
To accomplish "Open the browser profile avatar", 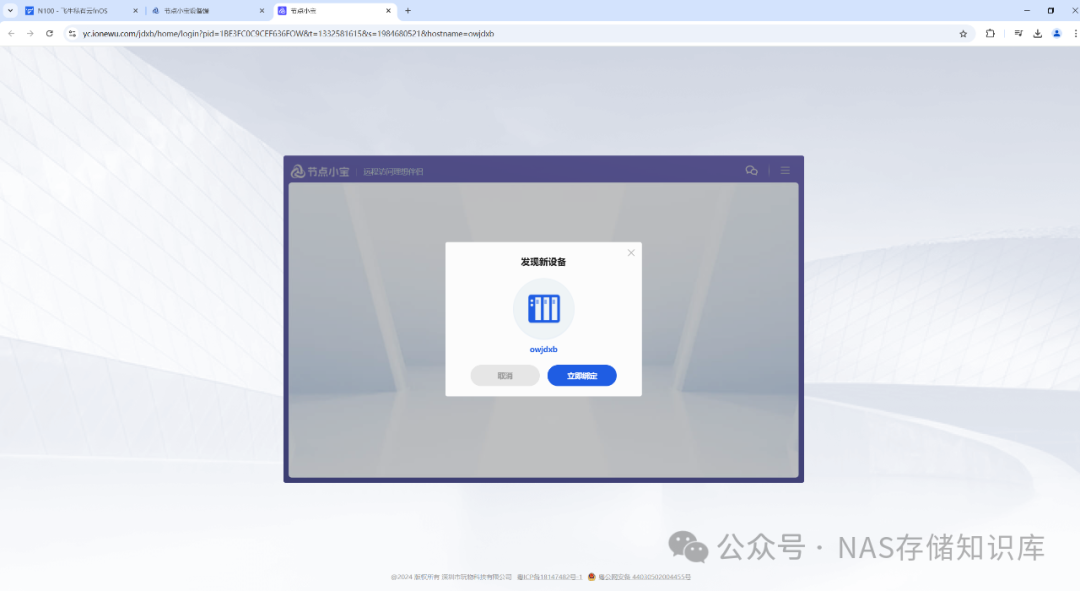I will [1057, 33].
